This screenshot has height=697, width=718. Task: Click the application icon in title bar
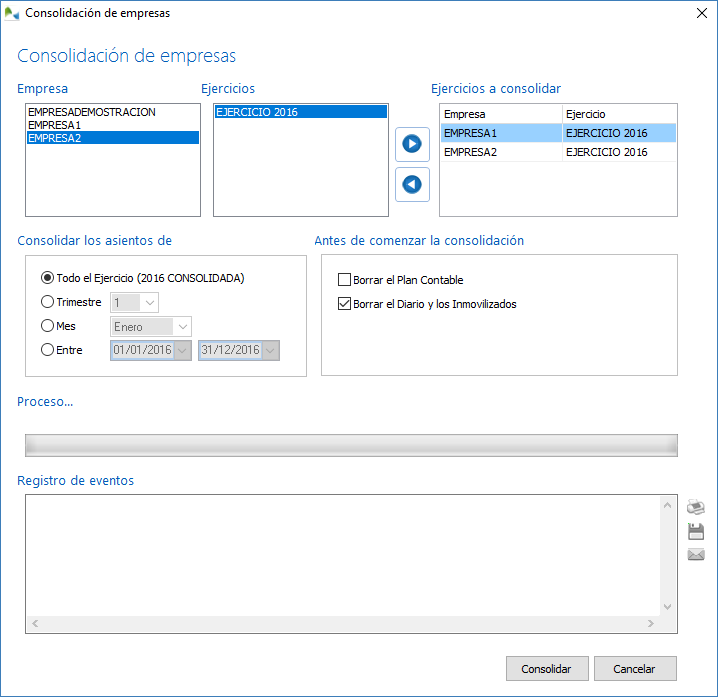pos(12,13)
